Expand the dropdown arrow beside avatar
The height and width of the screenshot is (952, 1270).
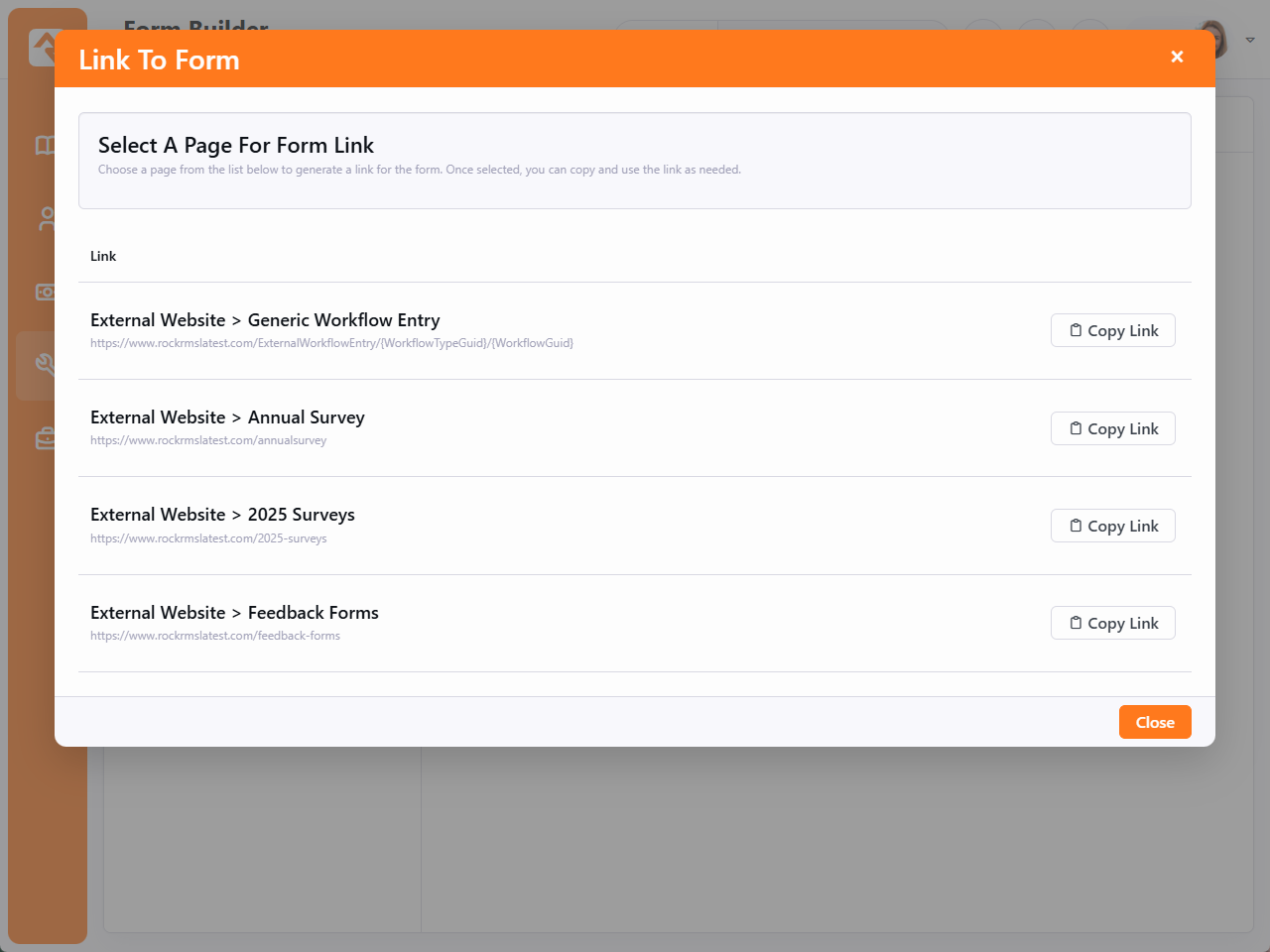pyautogui.click(x=1250, y=41)
